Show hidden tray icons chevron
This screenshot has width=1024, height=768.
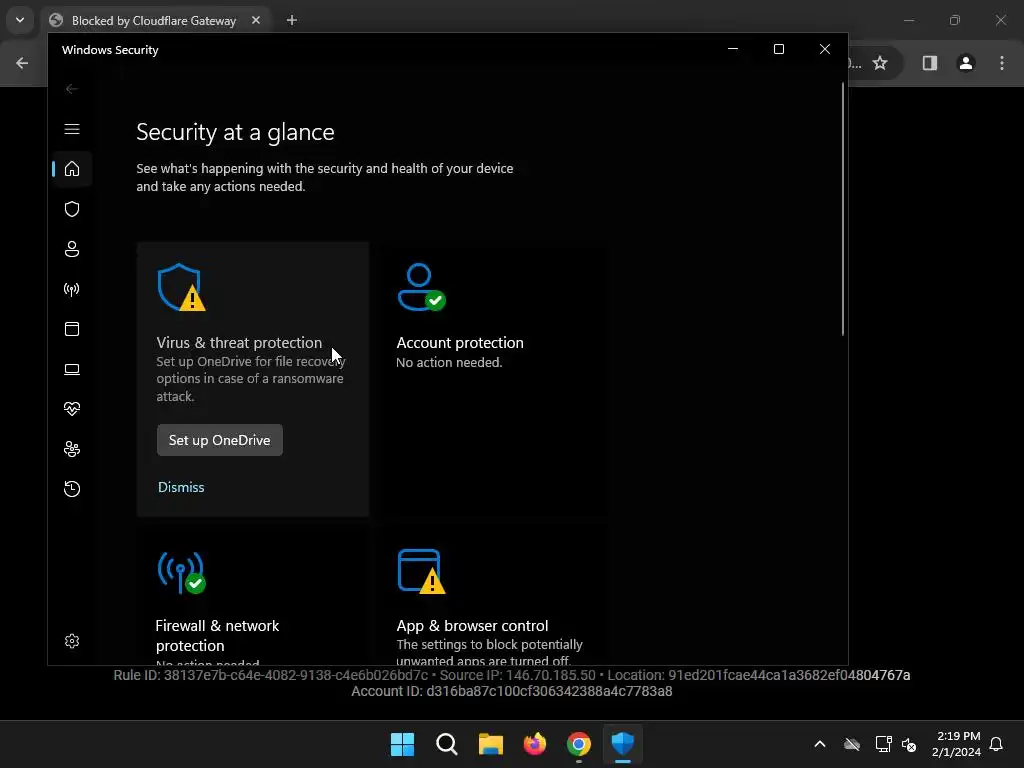coord(820,744)
